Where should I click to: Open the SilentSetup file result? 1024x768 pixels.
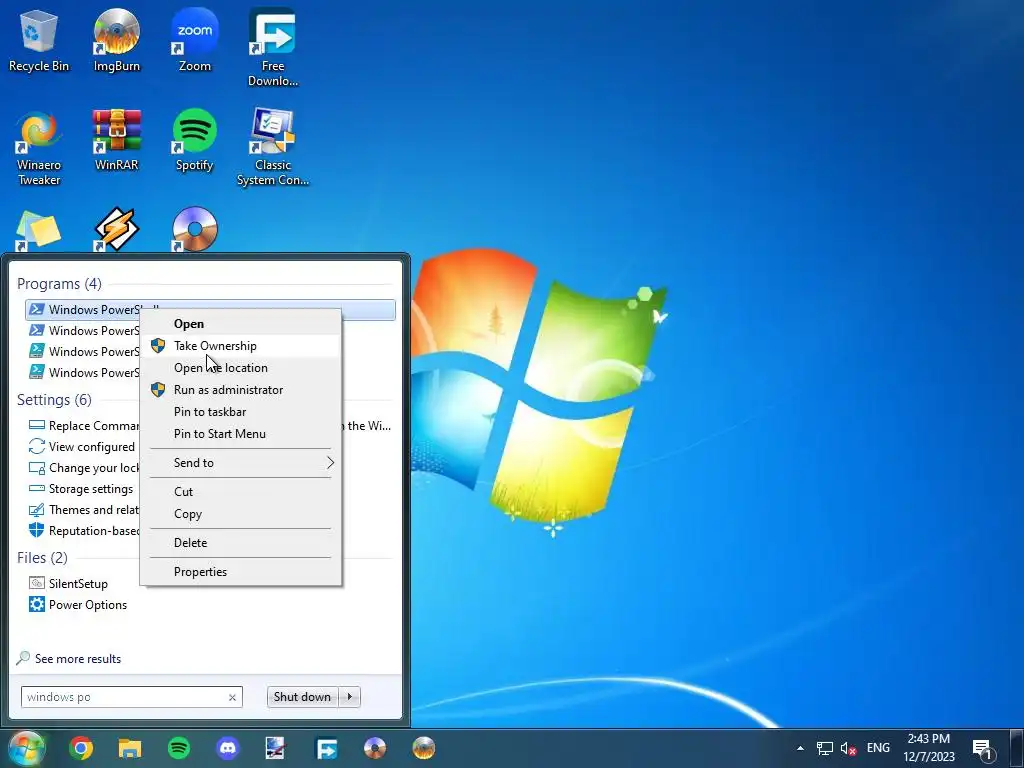(68, 584)
